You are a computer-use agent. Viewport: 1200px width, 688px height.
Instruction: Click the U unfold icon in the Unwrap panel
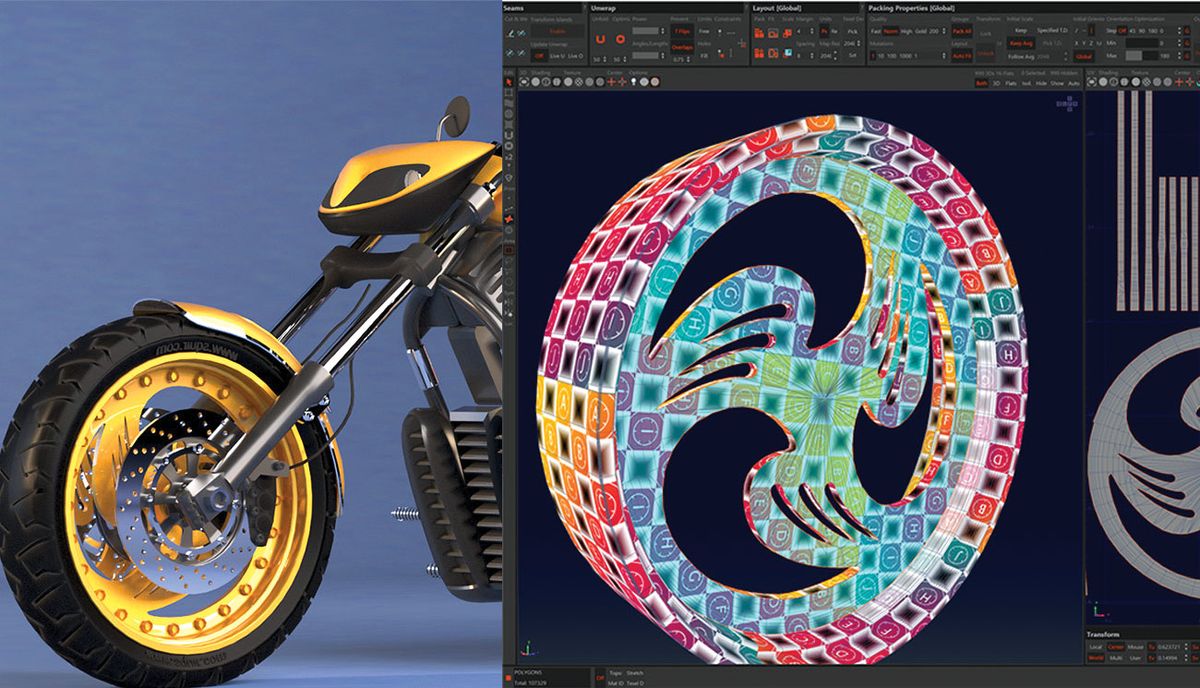[598, 38]
